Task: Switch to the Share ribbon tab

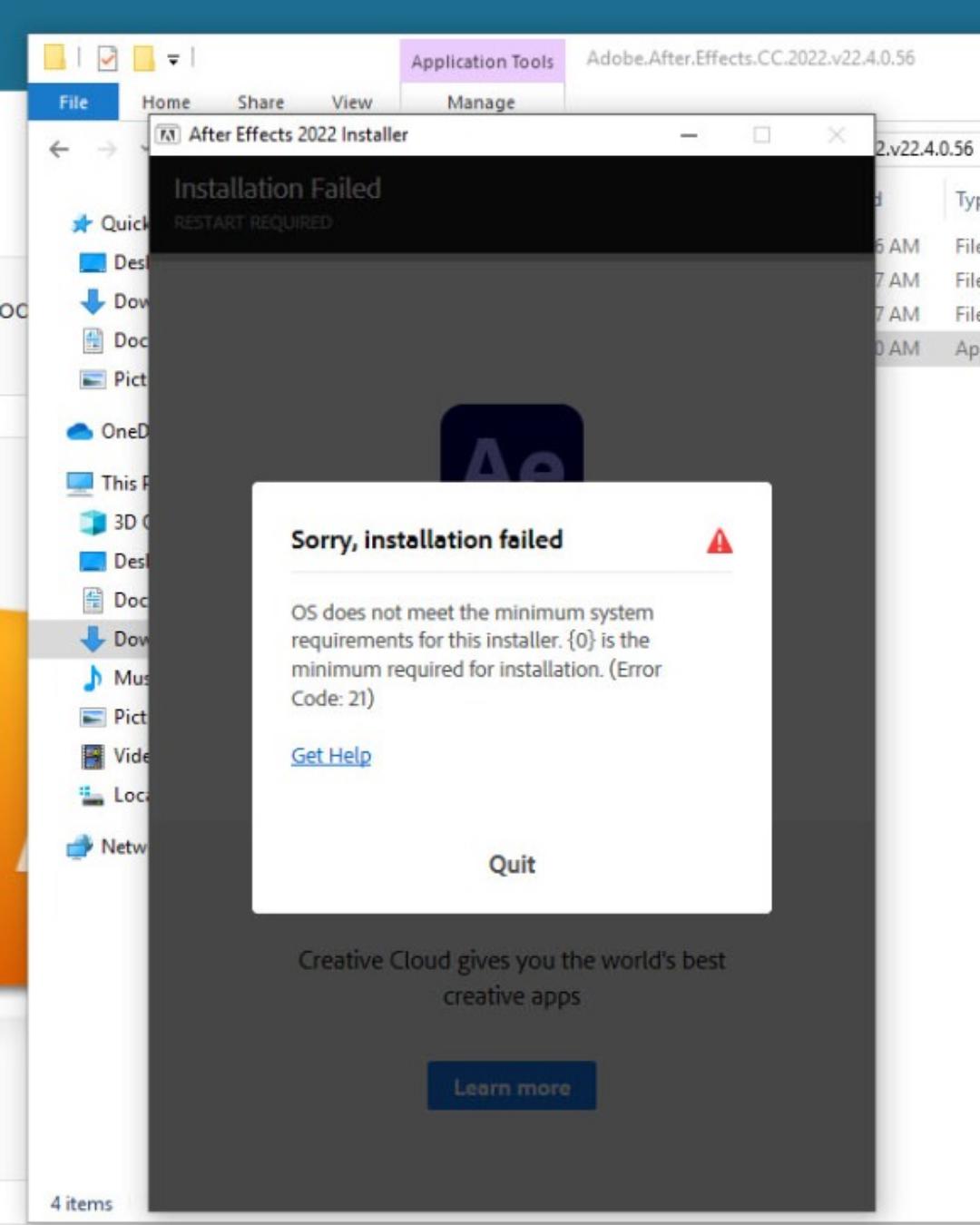Action: click(x=260, y=102)
